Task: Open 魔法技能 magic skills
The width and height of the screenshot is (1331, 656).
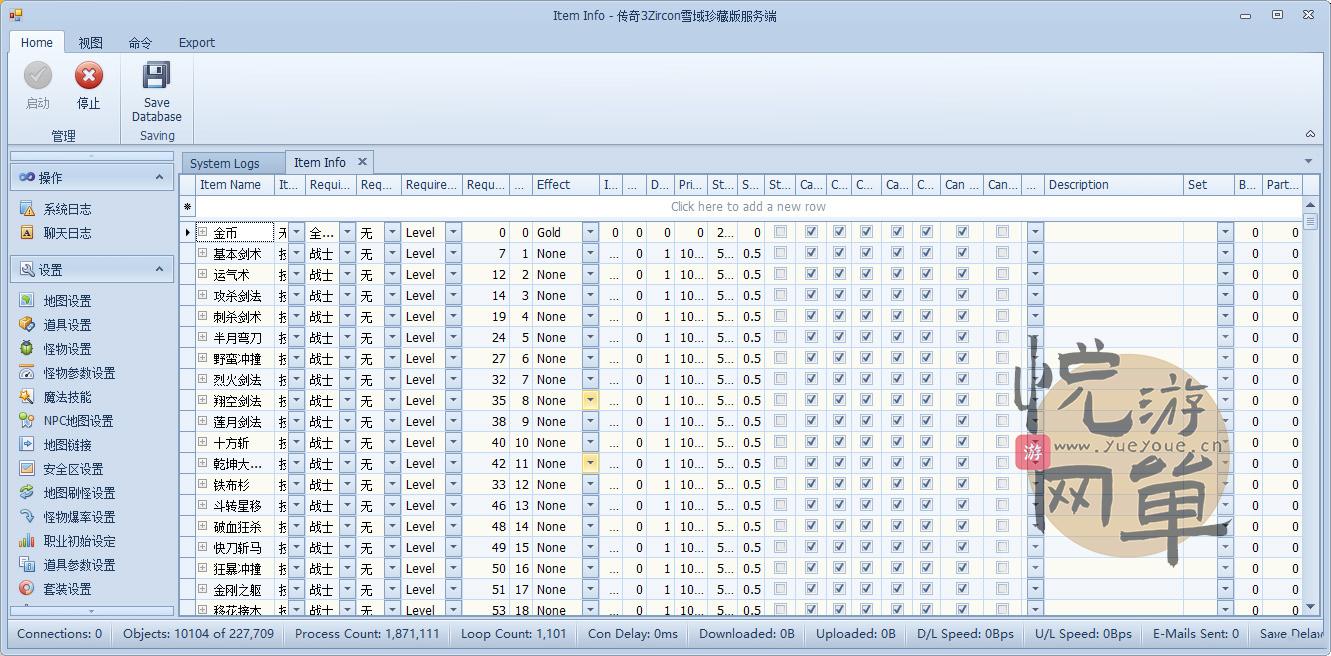Action: click(66, 397)
